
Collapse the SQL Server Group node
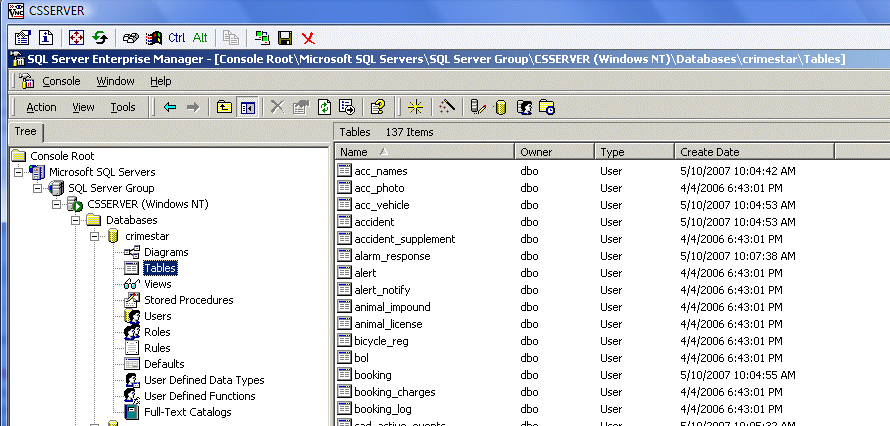point(37,188)
